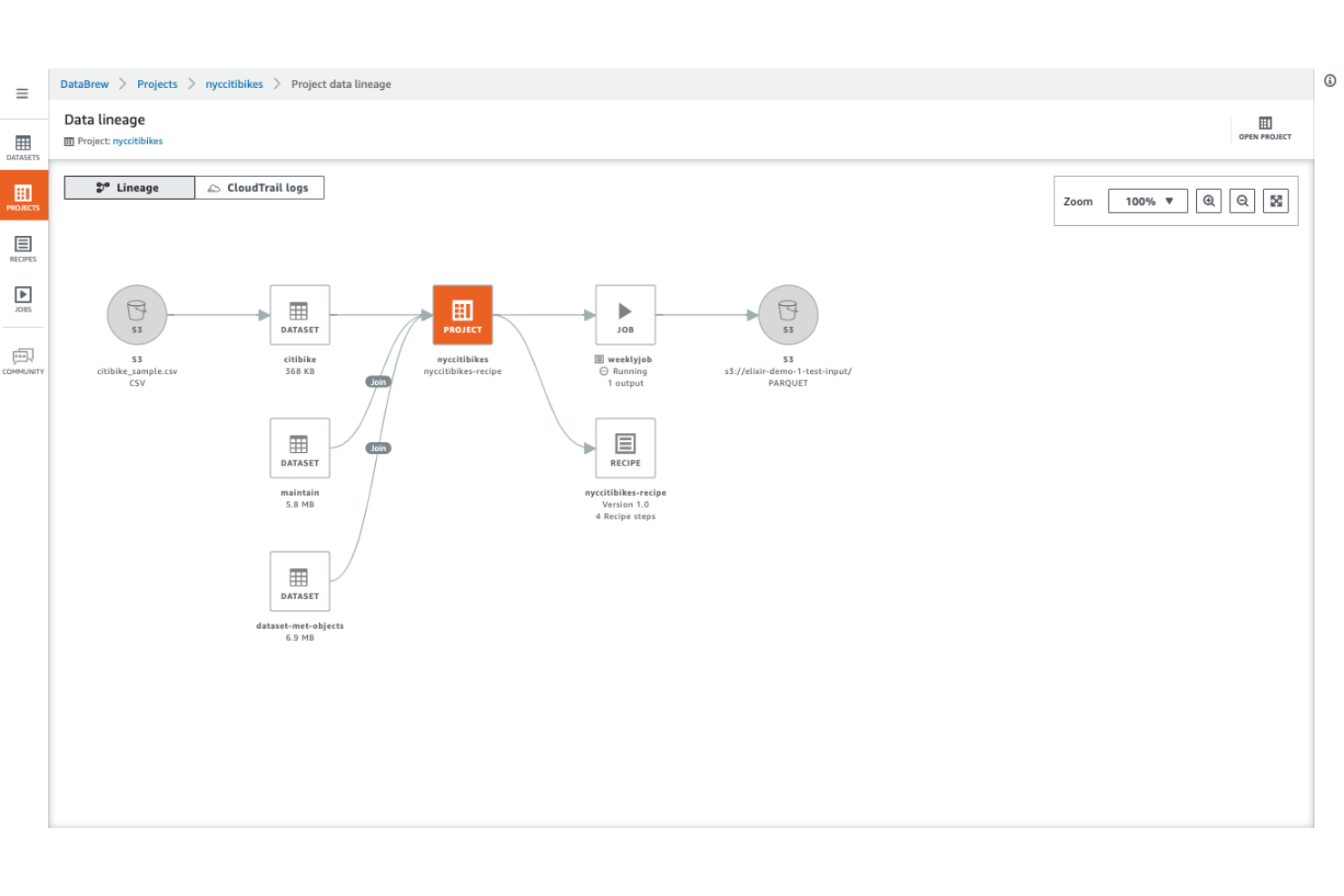Image resolution: width=1344 pixels, height=896 pixels.
Task: Zoom out using the magnifier-minus icon
Action: (x=1242, y=200)
